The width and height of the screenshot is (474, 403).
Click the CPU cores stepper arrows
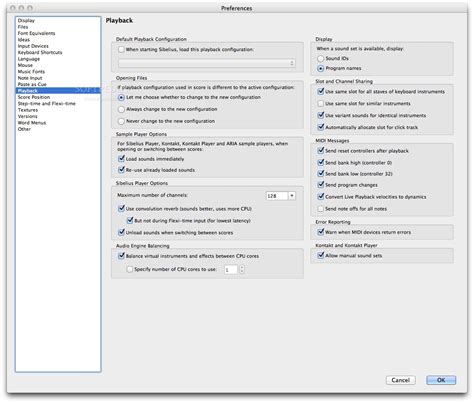pyautogui.click(x=242, y=269)
